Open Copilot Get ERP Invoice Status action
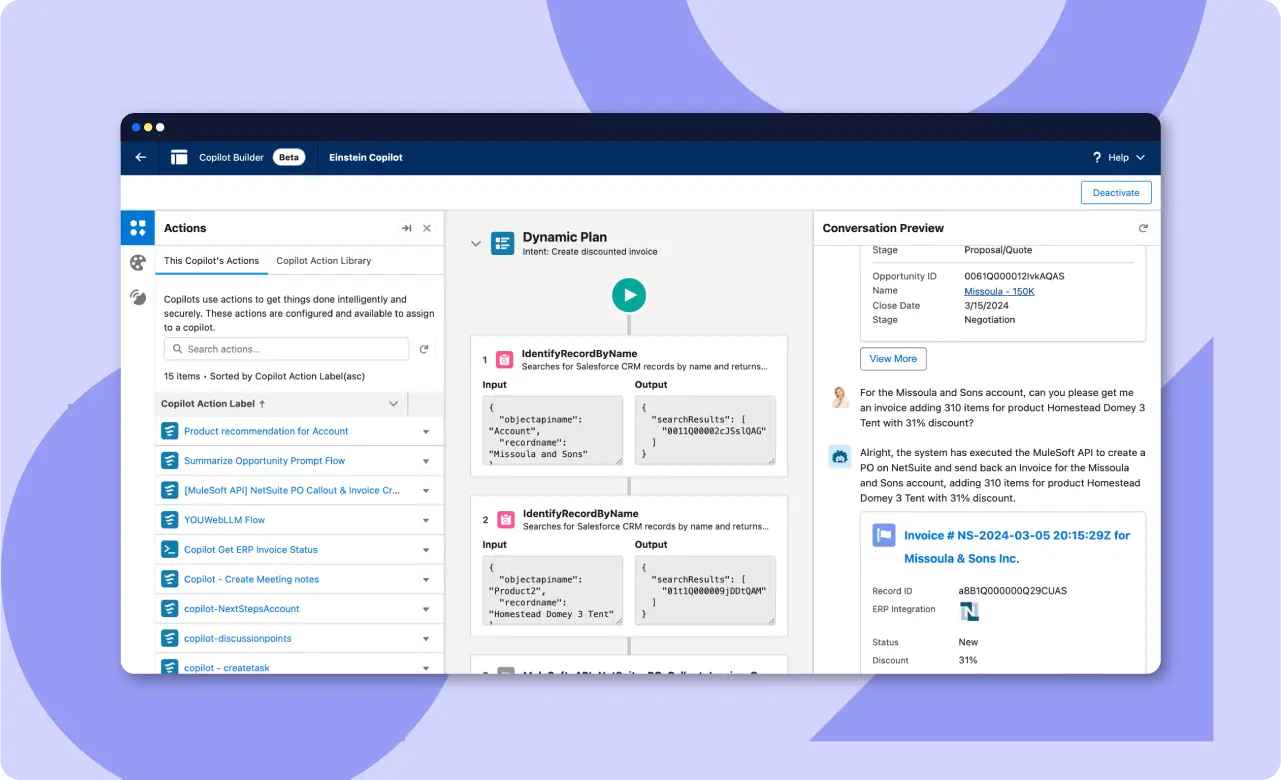Viewport: 1281px width, 780px height. [250, 550]
